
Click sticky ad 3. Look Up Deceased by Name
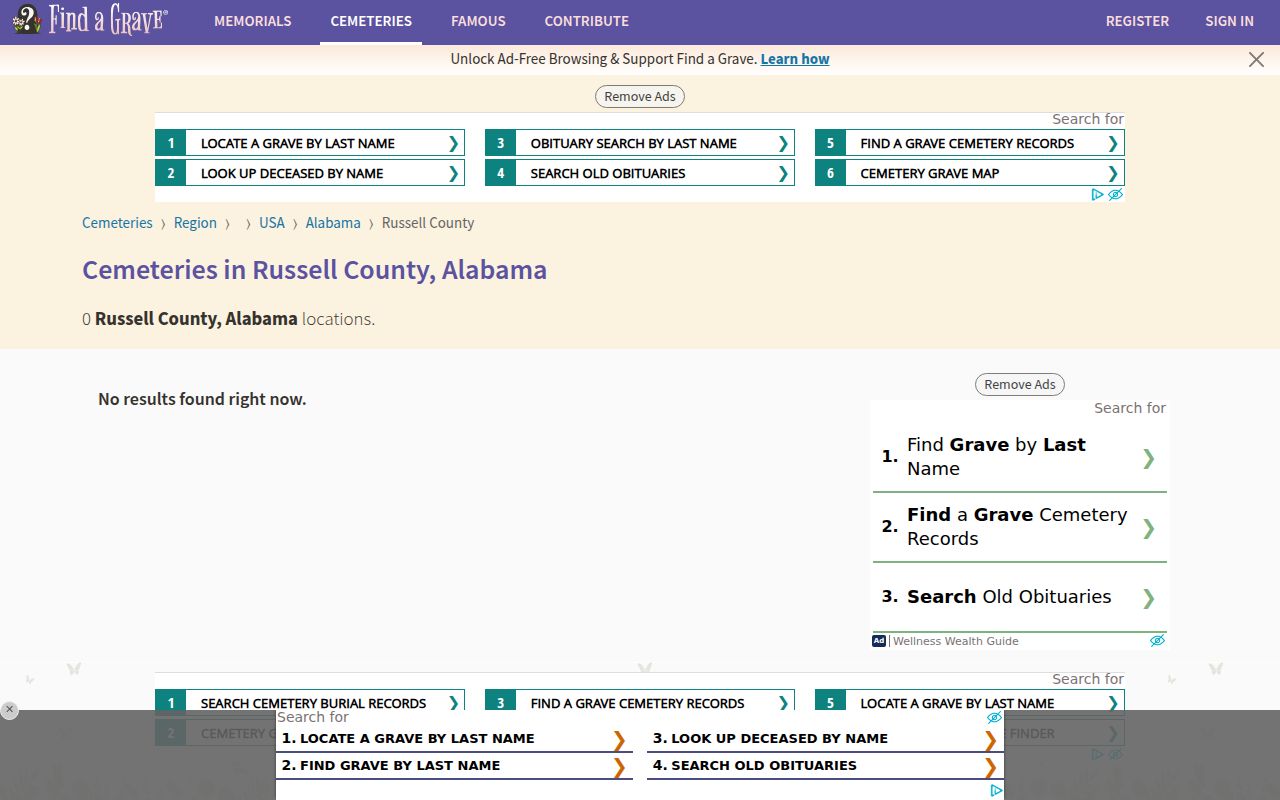[825, 739]
